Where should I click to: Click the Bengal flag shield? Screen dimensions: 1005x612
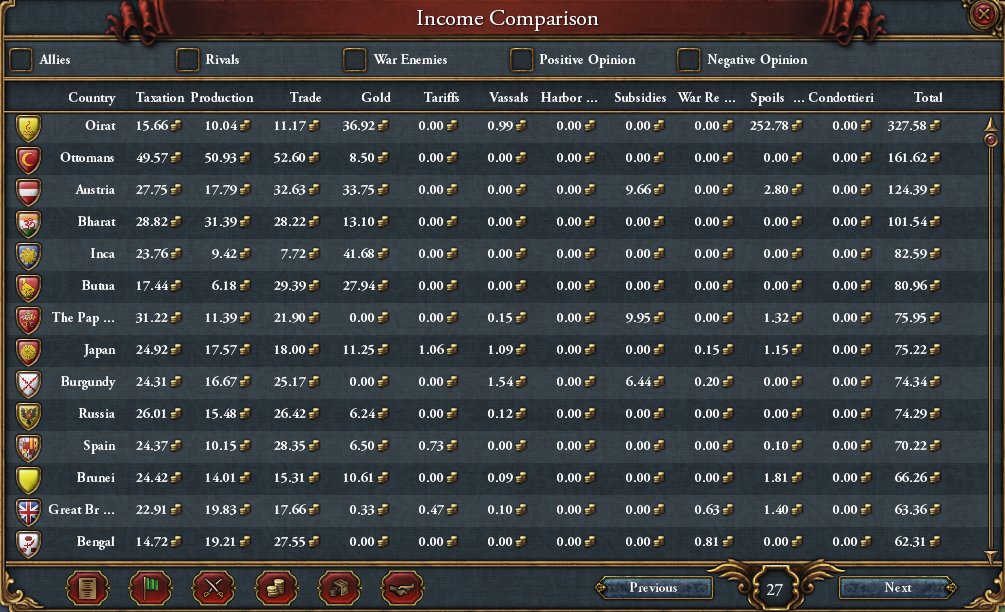(x=28, y=544)
